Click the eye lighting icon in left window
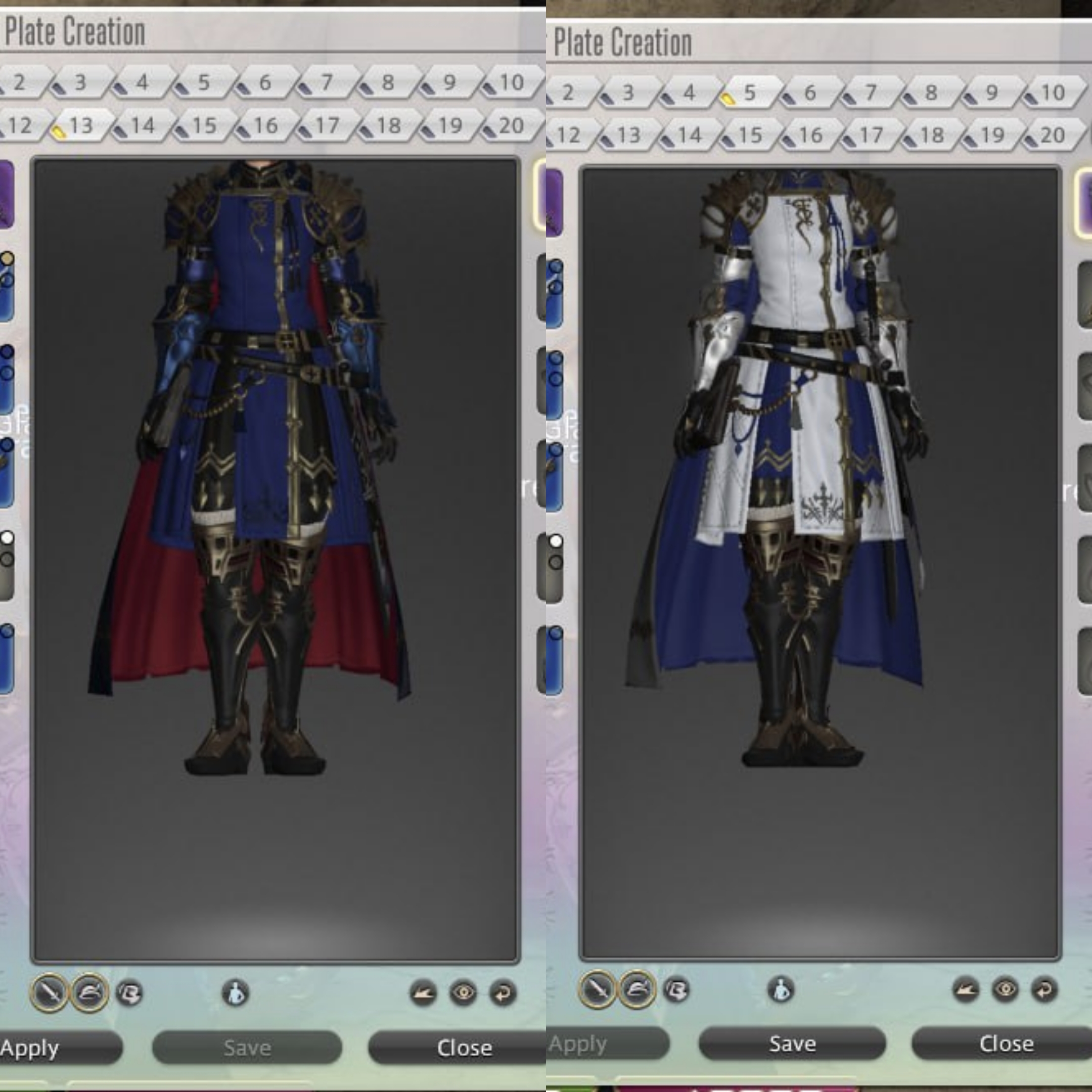 (x=464, y=992)
